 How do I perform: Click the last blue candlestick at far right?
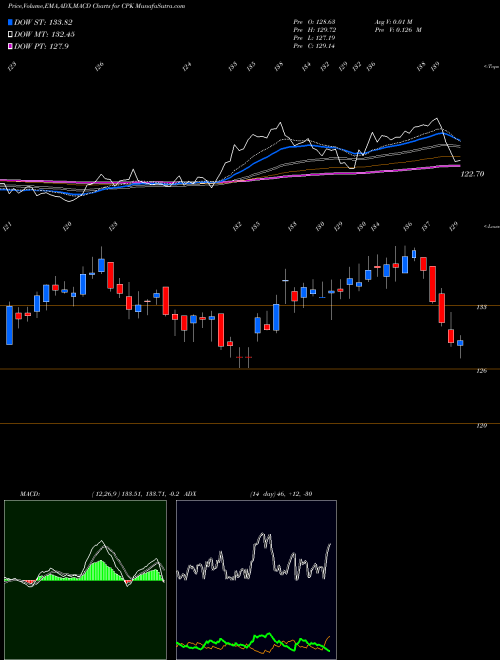point(460,343)
